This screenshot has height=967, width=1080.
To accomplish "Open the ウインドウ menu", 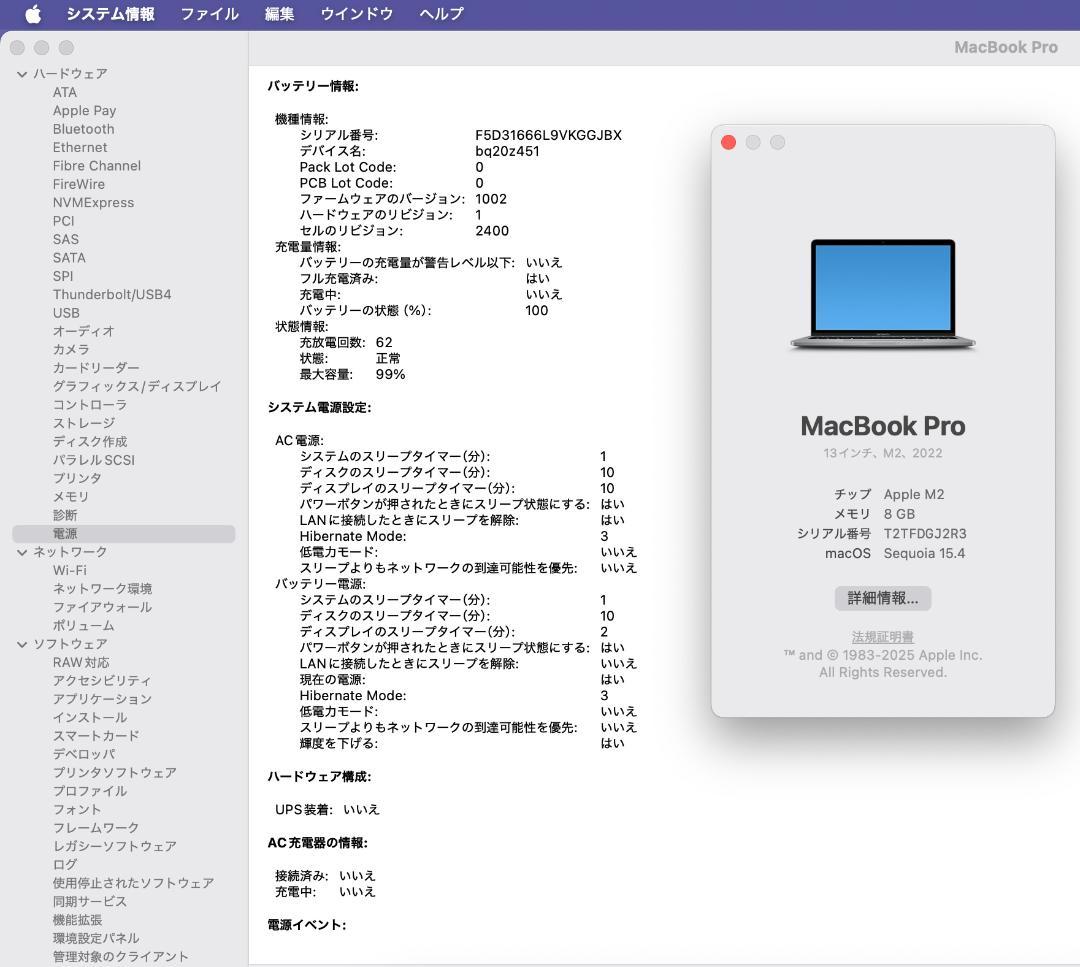I will pyautogui.click(x=356, y=14).
